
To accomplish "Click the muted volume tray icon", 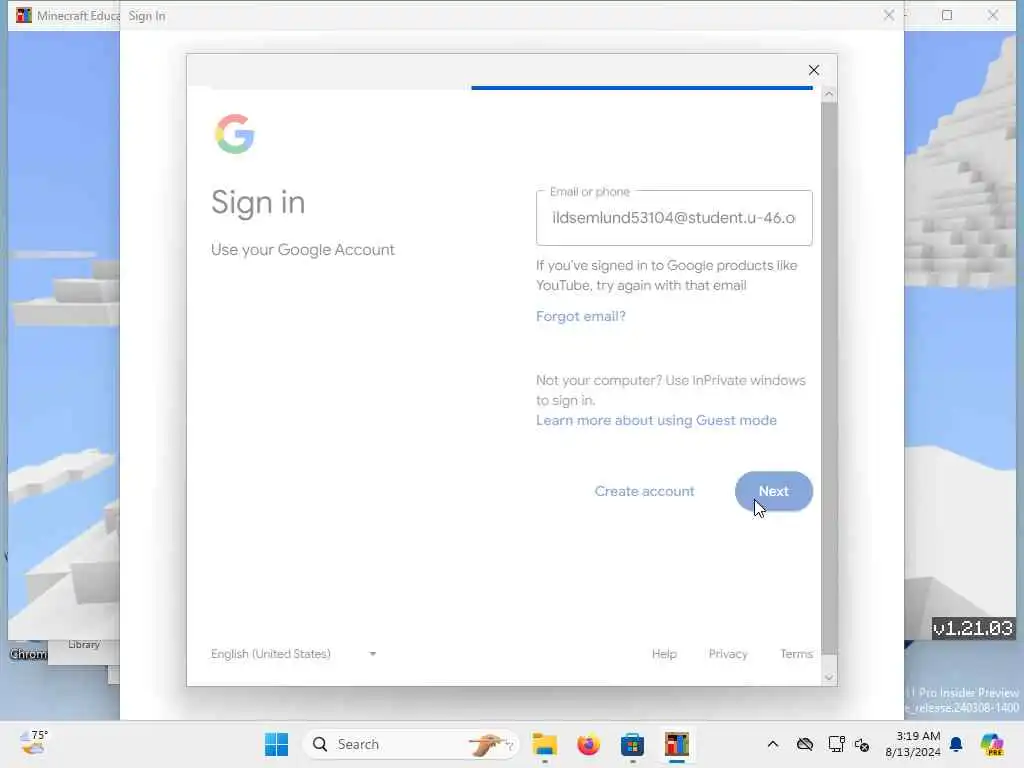I will click(x=862, y=744).
